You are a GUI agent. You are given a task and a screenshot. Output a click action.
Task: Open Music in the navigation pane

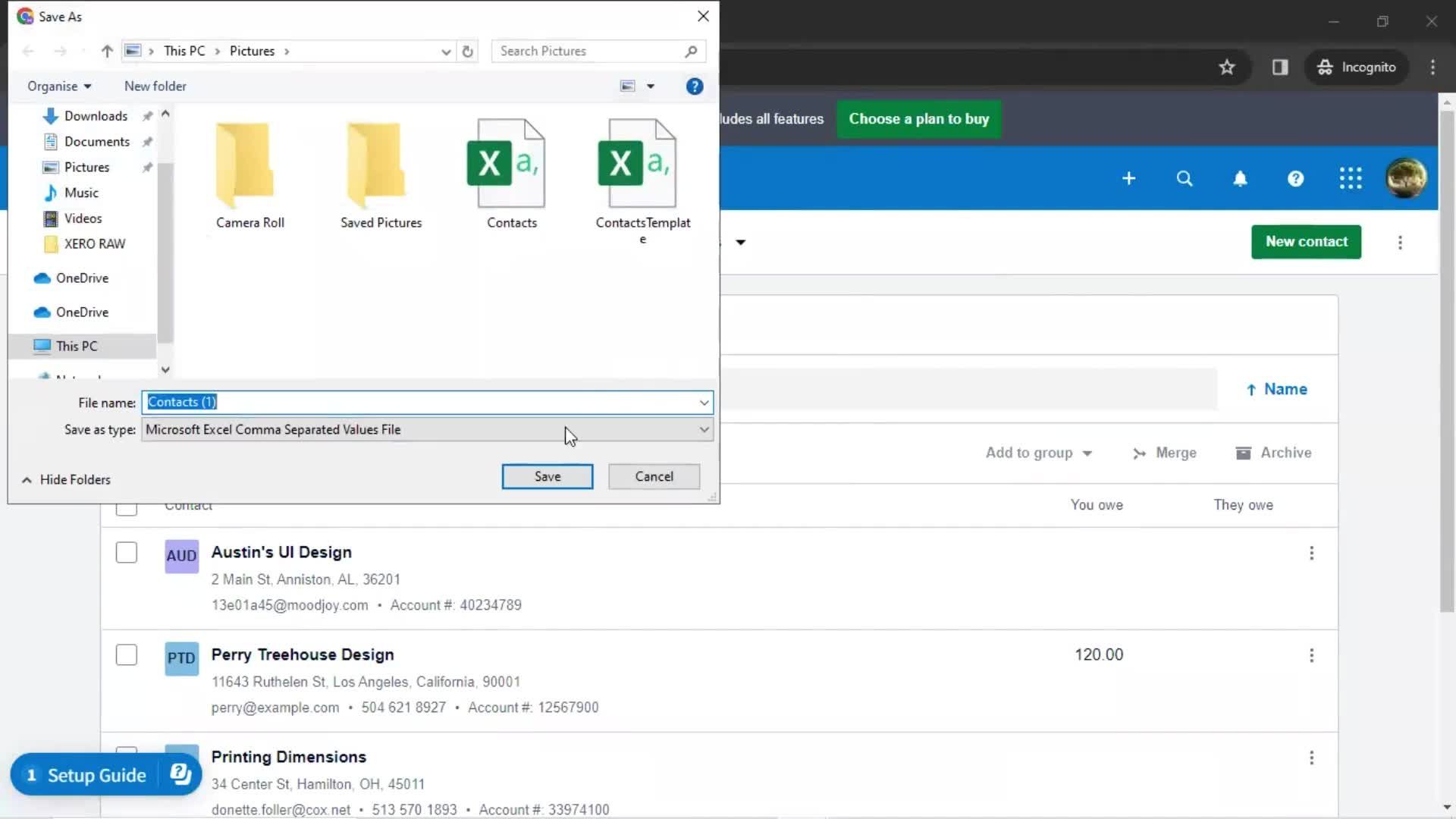click(x=81, y=193)
